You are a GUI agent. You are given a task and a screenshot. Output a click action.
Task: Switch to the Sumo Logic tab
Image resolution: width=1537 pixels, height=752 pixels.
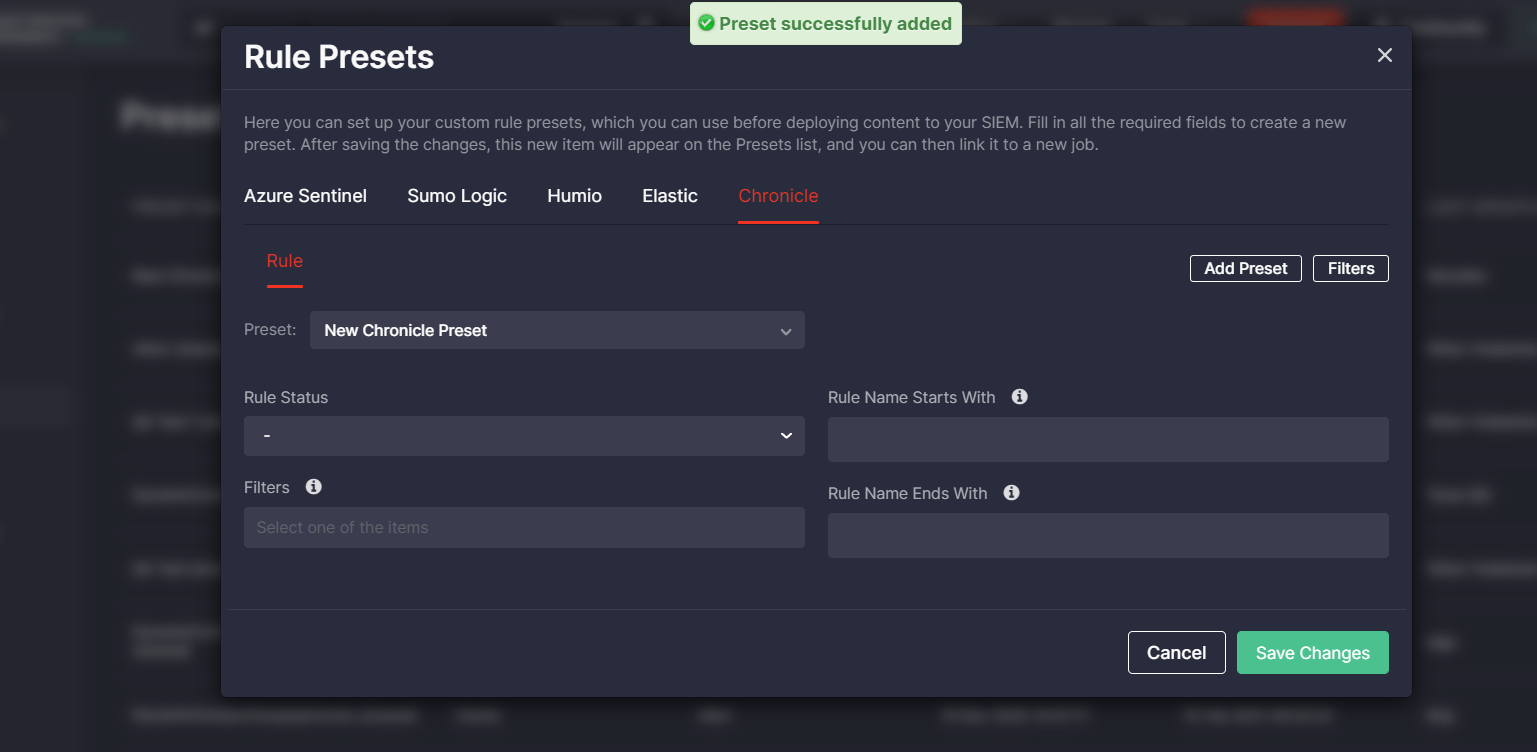[x=457, y=196]
